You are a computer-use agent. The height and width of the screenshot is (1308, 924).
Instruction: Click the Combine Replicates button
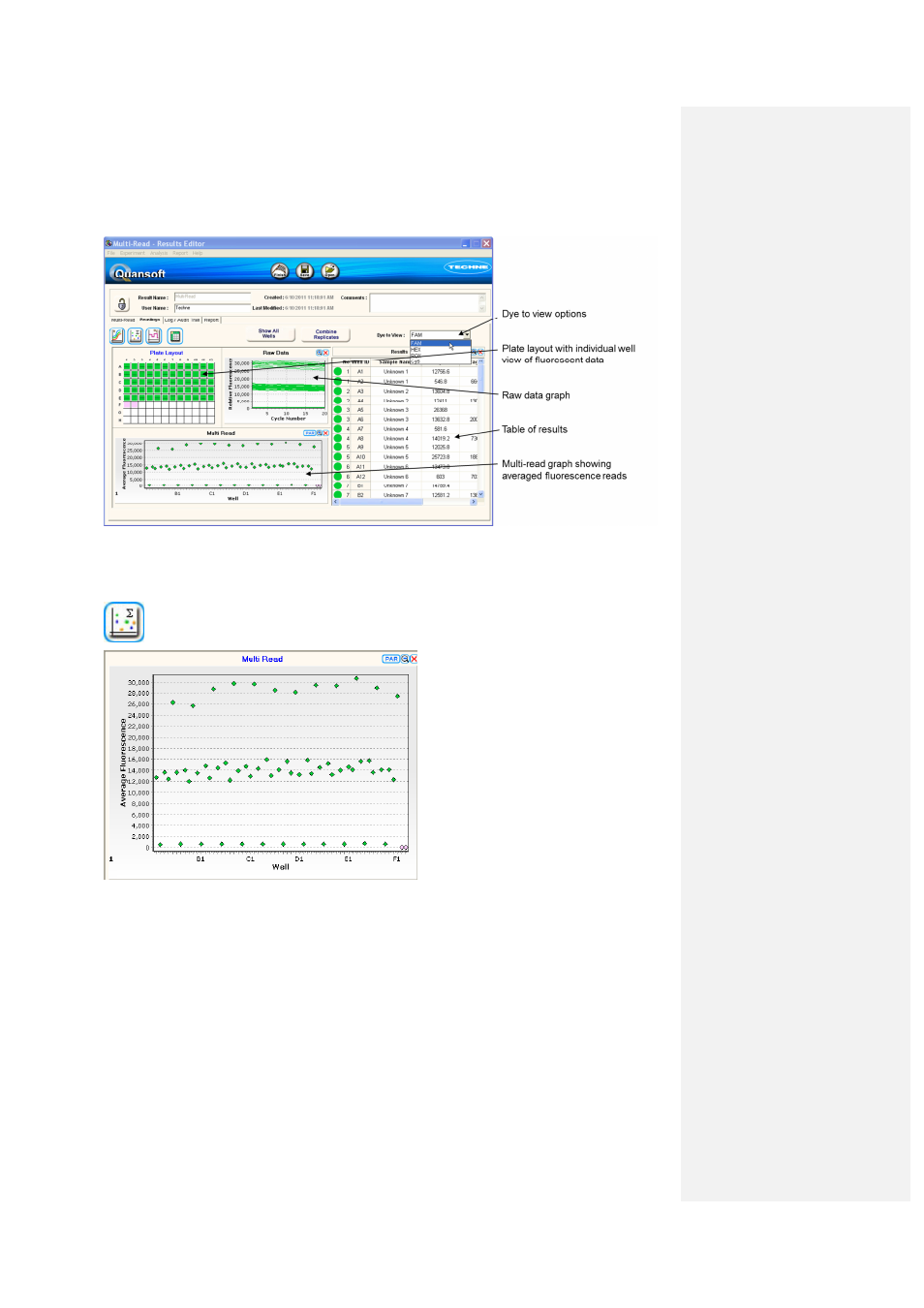pos(326,334)
